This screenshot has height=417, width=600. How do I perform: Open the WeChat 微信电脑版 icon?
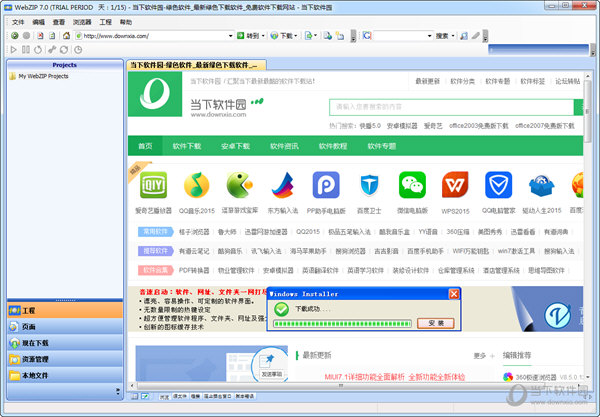tap(412, 185)
